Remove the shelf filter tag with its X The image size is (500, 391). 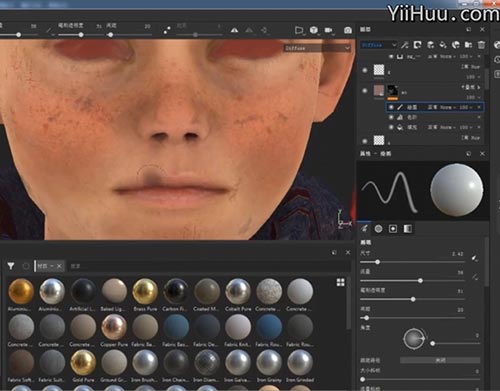[59, 266]
